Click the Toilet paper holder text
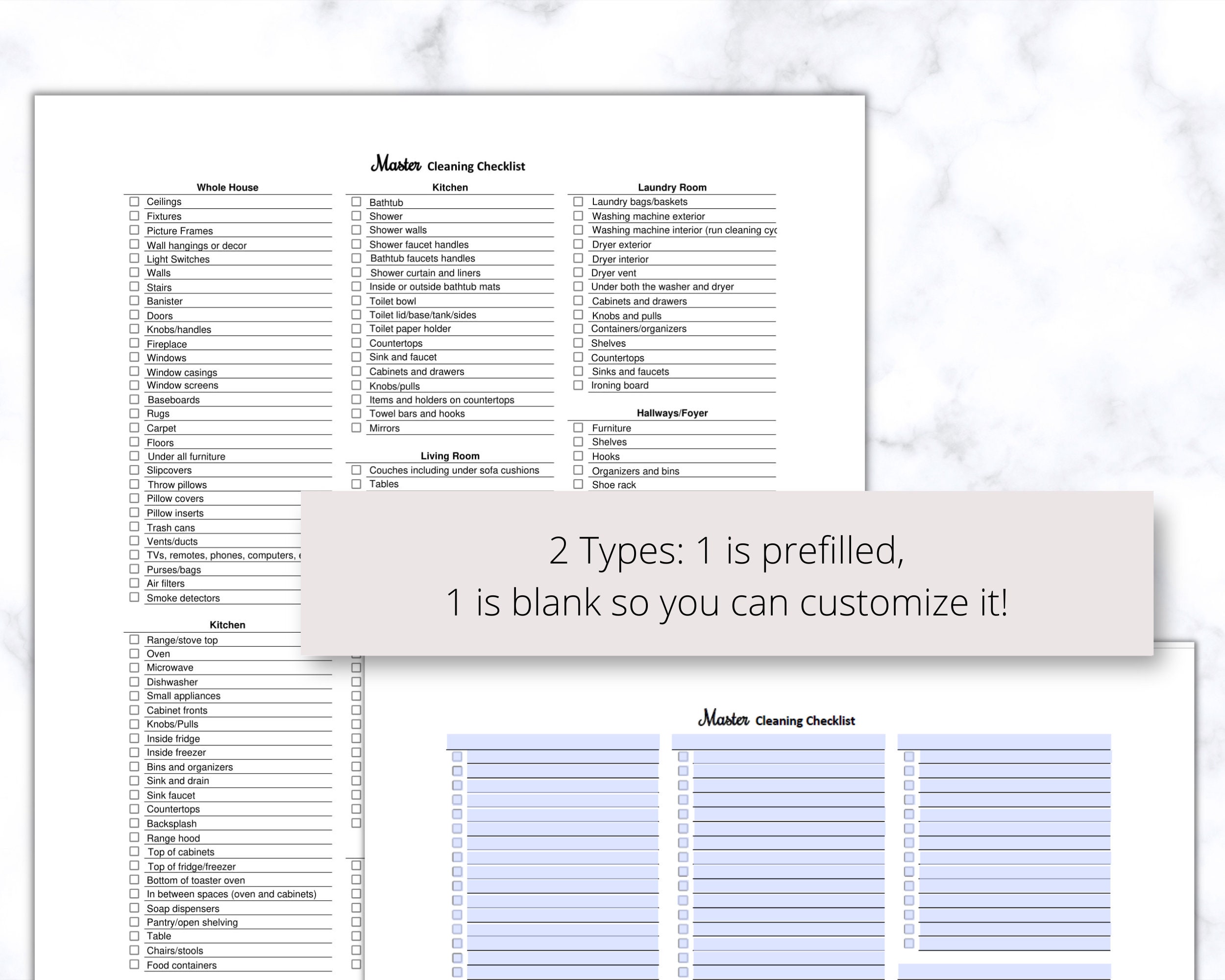1225x980 pixels. (x=410, y=328)
